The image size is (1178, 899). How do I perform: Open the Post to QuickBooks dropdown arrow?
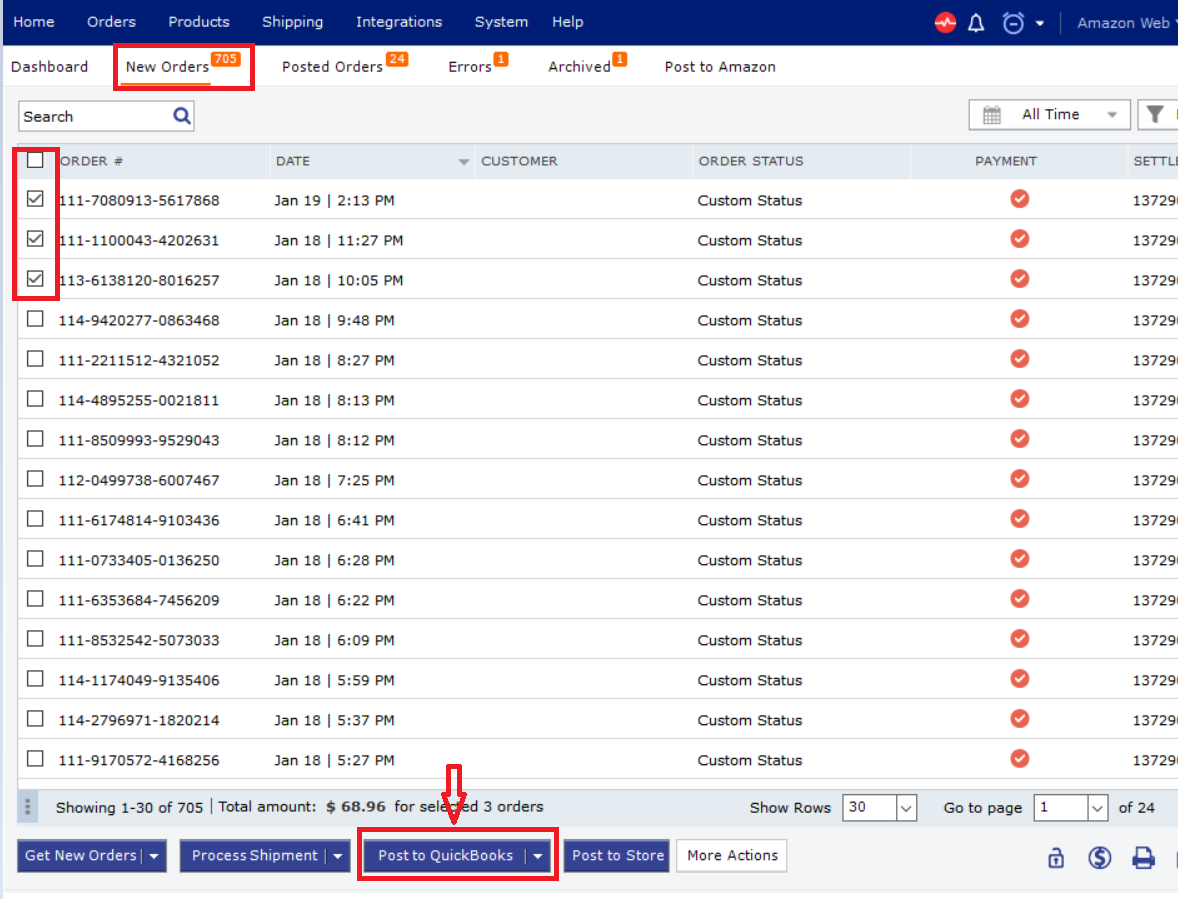pos(539,856)
